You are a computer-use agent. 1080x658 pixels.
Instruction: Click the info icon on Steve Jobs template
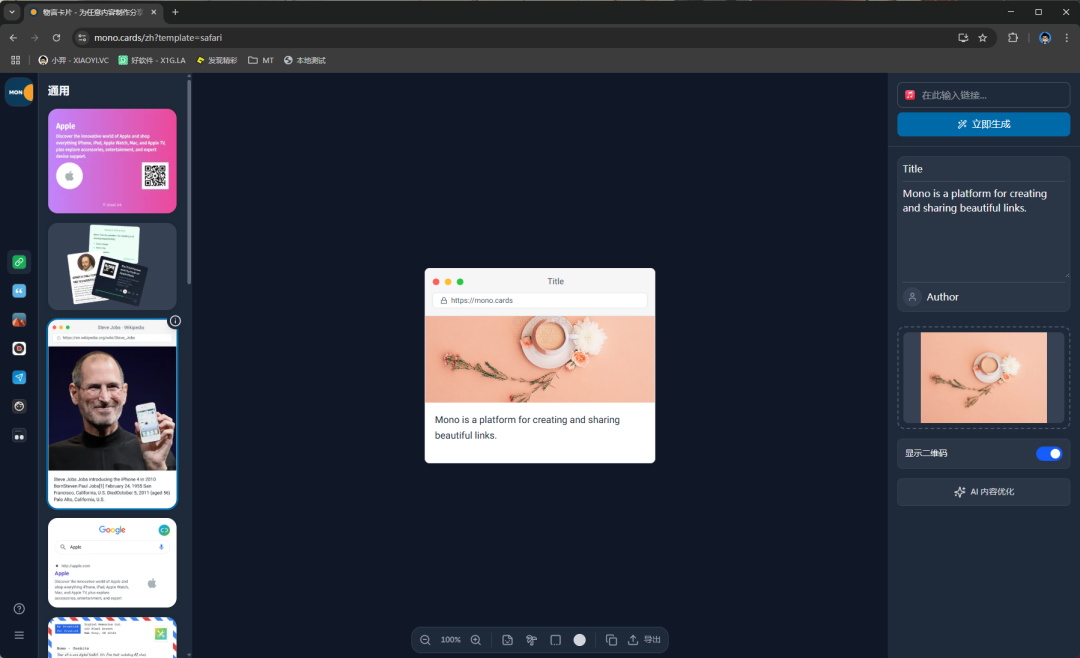(x=175, y=321)
